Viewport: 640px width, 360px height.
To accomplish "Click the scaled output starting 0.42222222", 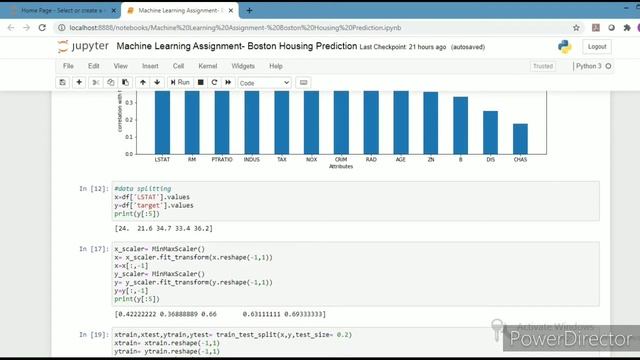I will (220, 314).
